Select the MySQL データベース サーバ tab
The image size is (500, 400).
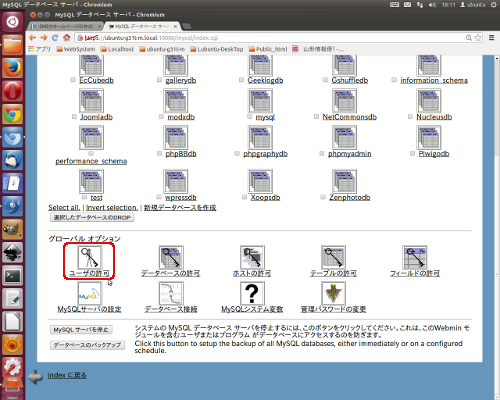[142, 26]
